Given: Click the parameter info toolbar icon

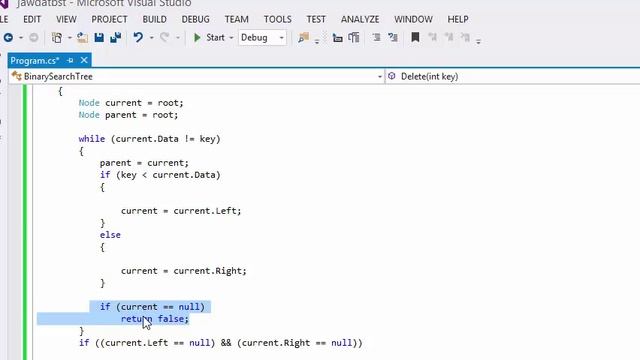Looking at the screenshot, I should click(354, 38).
